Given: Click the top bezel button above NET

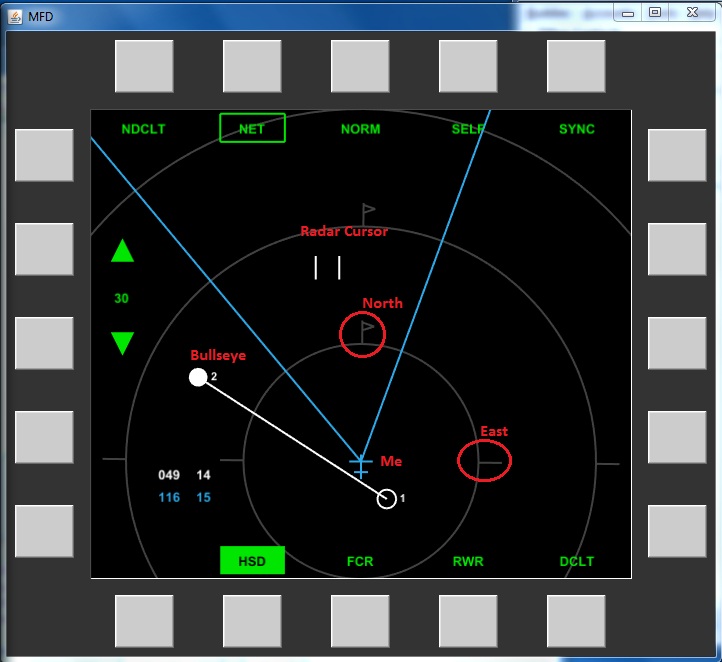Looking at the screenshot, I should 252,66.
